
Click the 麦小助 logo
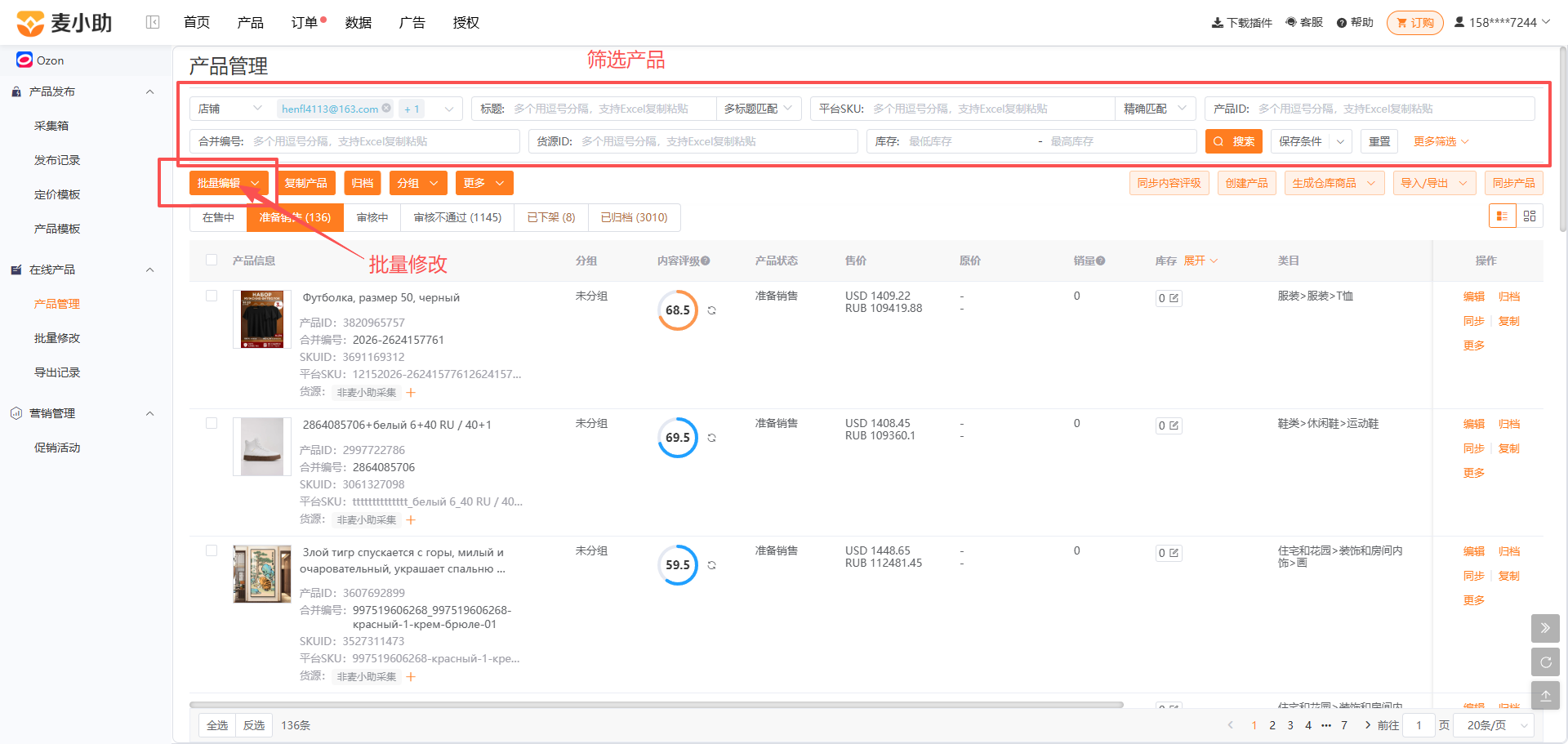[x=65, y=23]
